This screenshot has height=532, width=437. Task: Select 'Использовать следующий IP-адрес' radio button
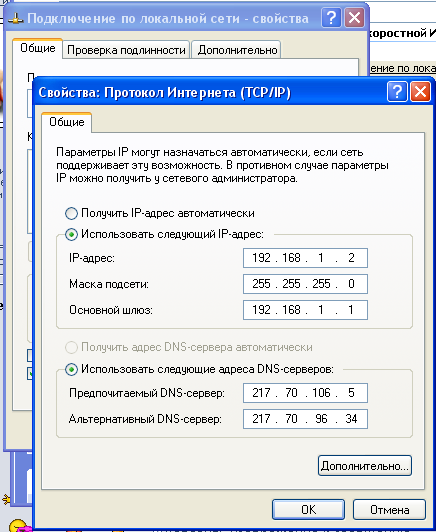pos(71,234)
